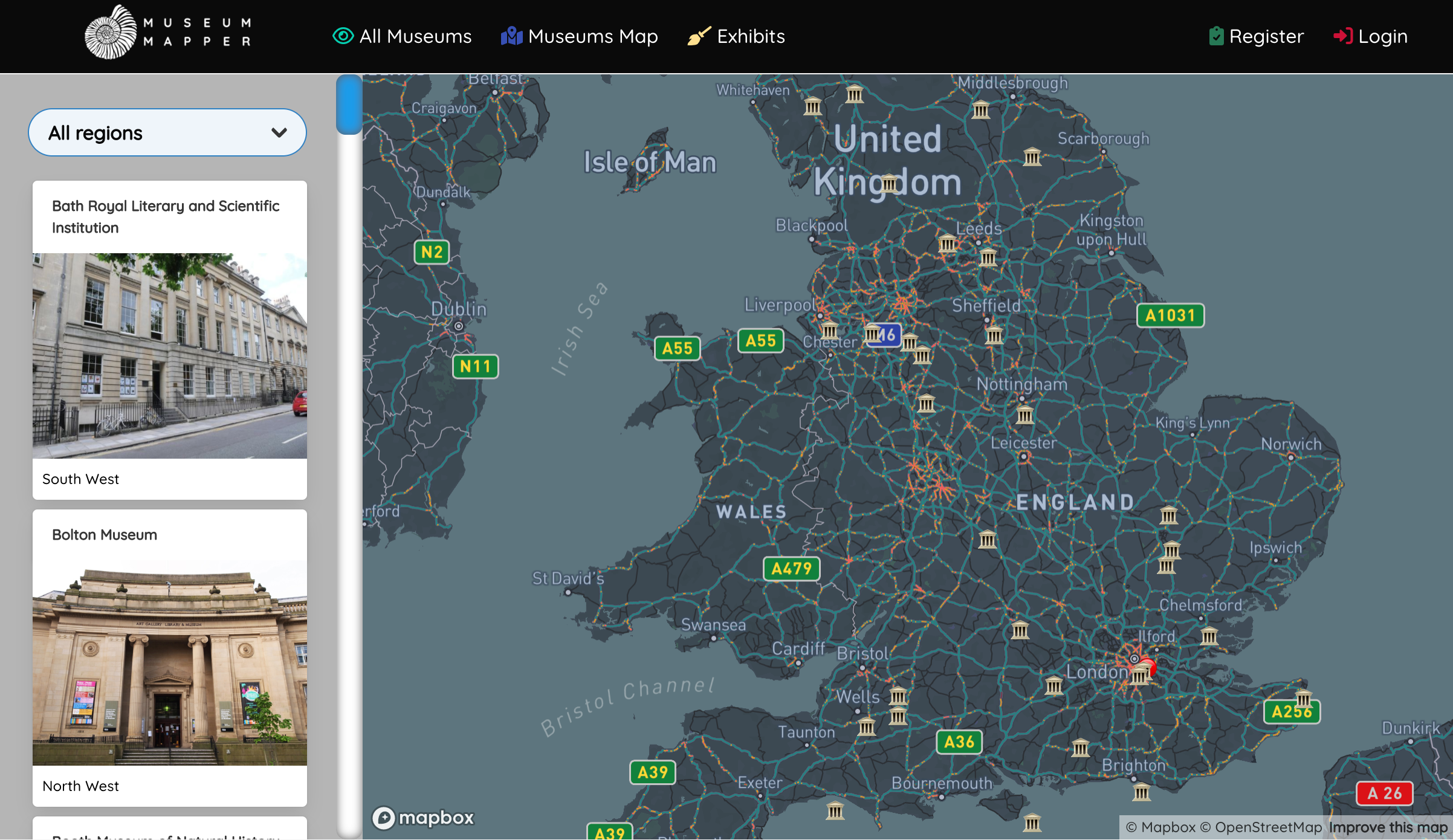This screenshot has height=840, width=1453.
Task: Select museum marker on Kingdom label
Action: (889, 183)
